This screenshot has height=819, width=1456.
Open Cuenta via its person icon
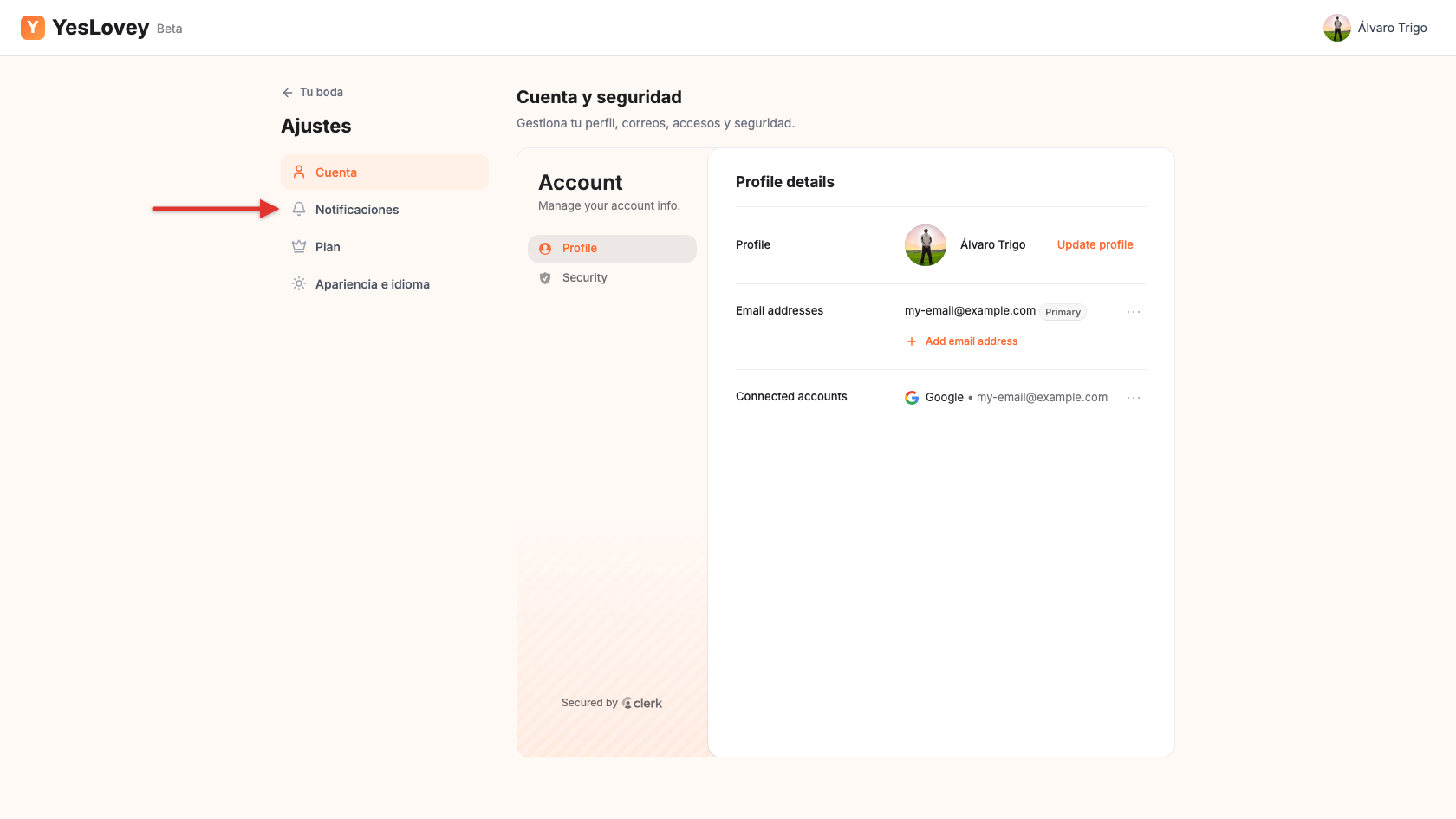pos(299,172)
